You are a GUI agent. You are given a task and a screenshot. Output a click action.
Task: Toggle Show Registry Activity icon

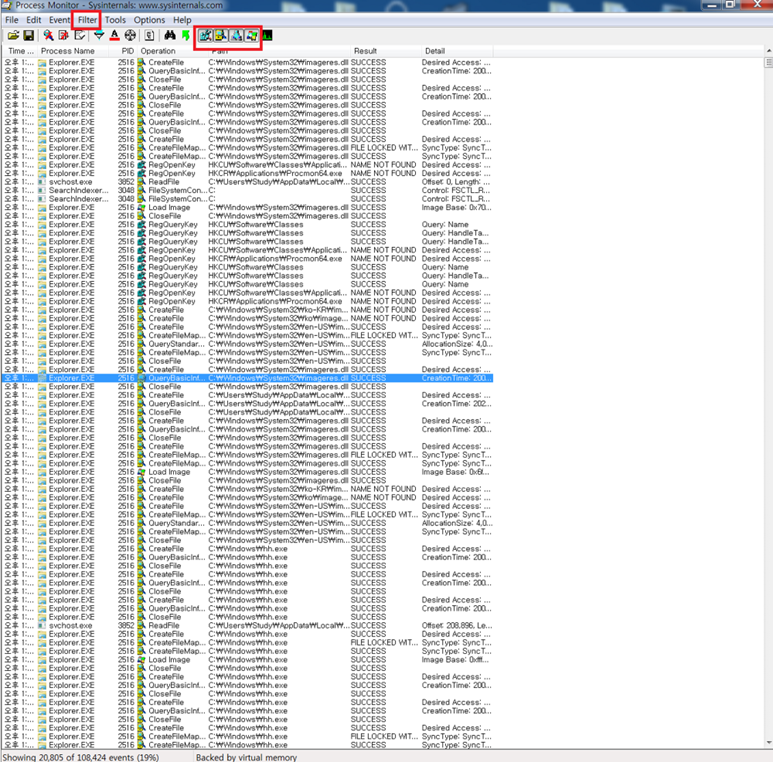point(205,35)
